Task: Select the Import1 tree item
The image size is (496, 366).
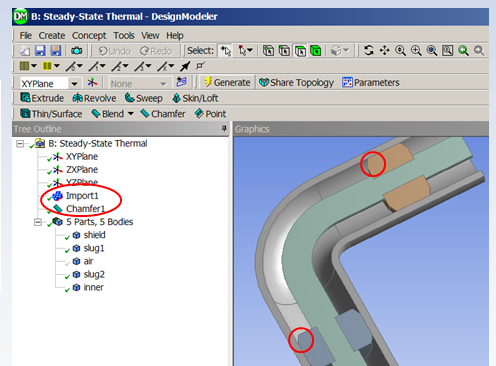Action: (82, 196)
